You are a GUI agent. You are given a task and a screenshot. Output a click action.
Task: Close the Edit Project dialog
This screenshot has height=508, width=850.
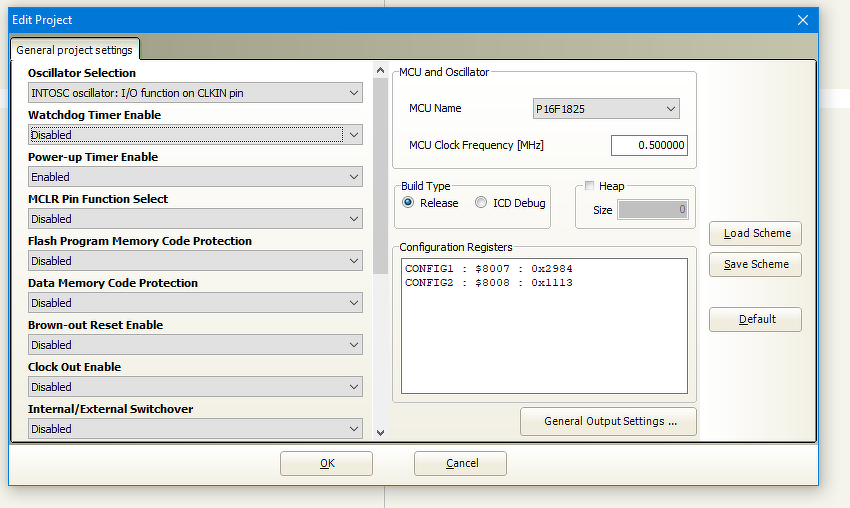coord(802,20)
